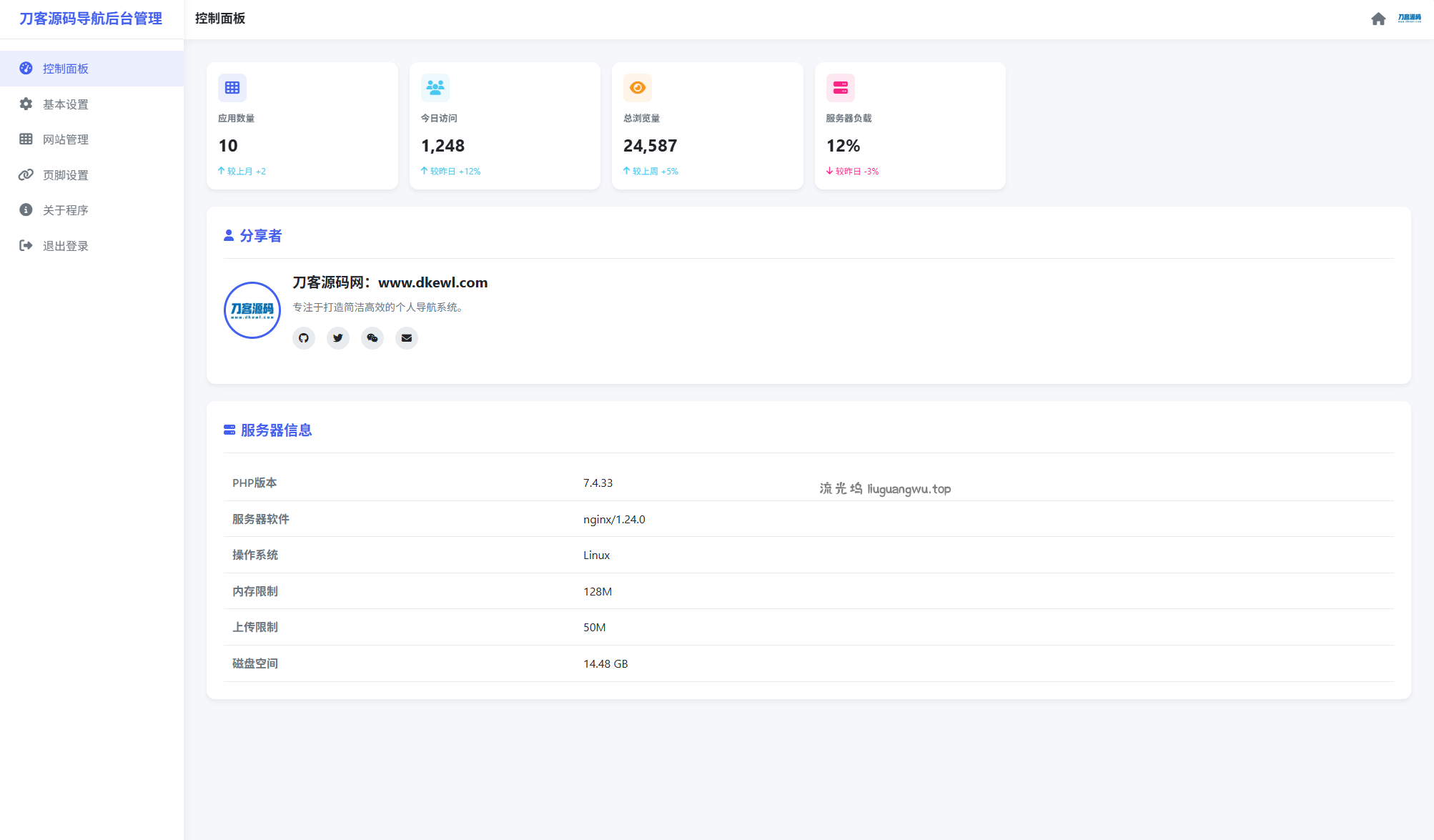The image size is (1434, 840).
Task: Click the orange 总浏览量 eye icon
Action: [638, 88]
